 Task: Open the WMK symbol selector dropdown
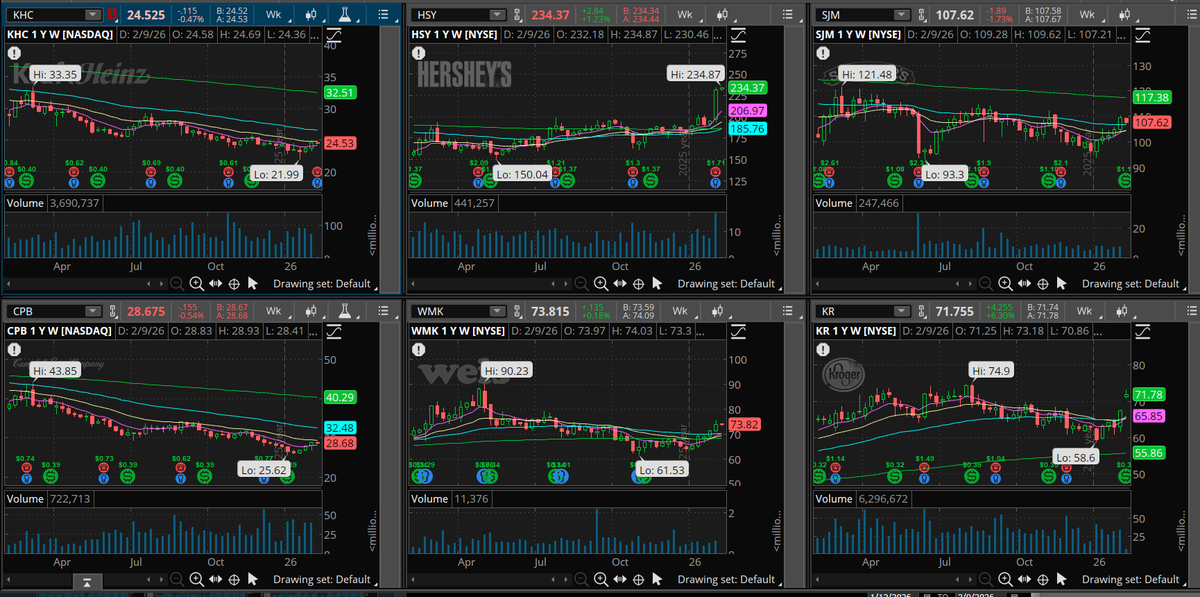pos(497,311)
